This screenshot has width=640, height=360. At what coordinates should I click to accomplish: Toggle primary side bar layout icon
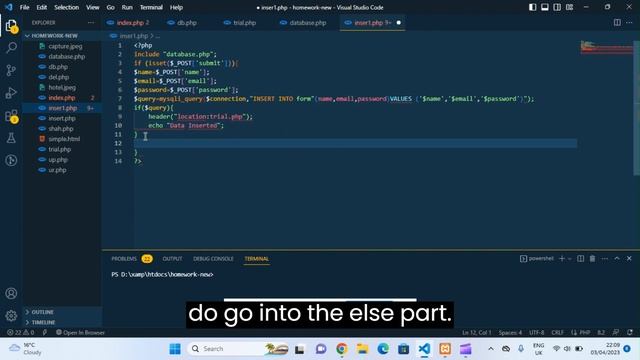point(533,7)
